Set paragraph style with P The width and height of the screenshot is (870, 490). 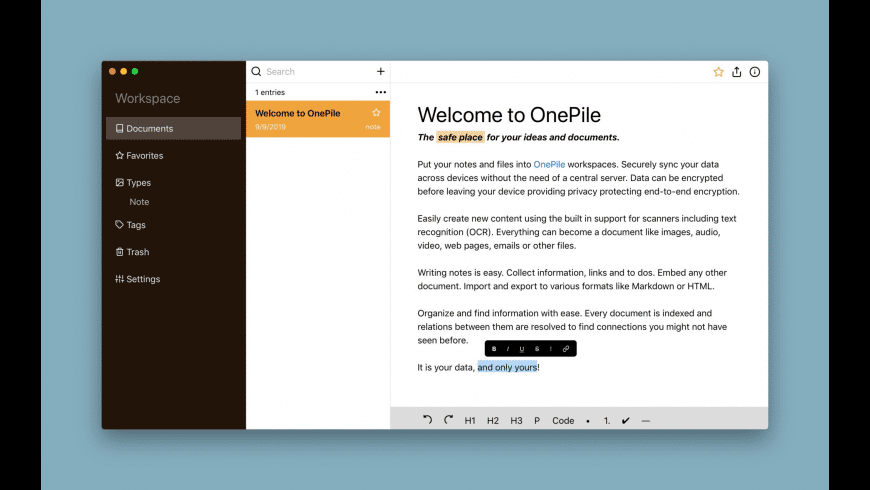click(x=537, y=421)
